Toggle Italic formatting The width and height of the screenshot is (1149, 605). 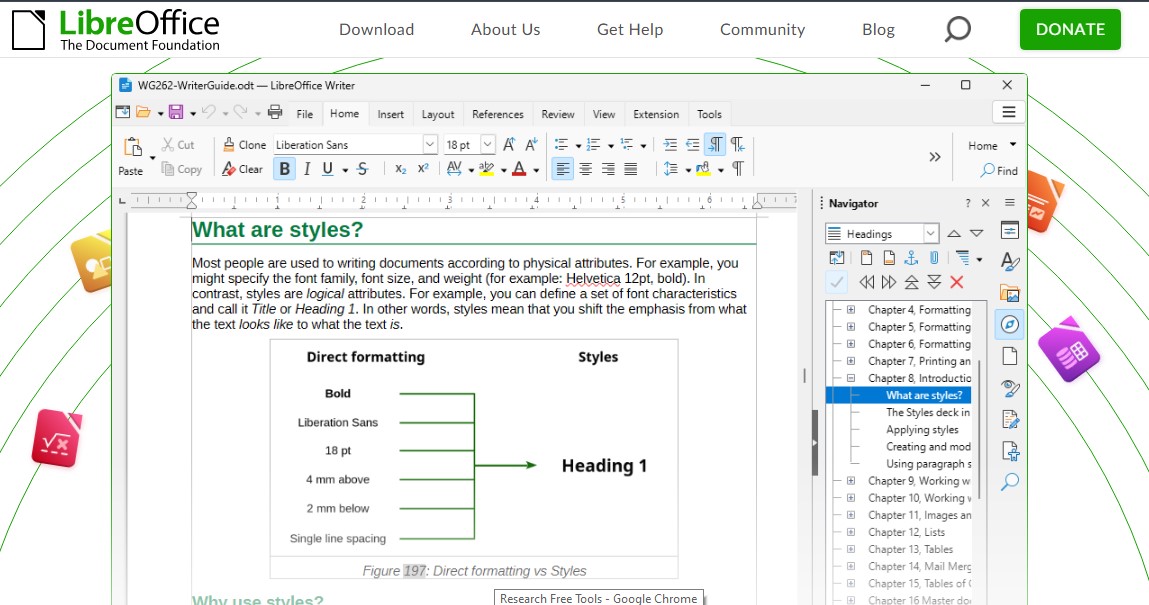click(307, 169)
